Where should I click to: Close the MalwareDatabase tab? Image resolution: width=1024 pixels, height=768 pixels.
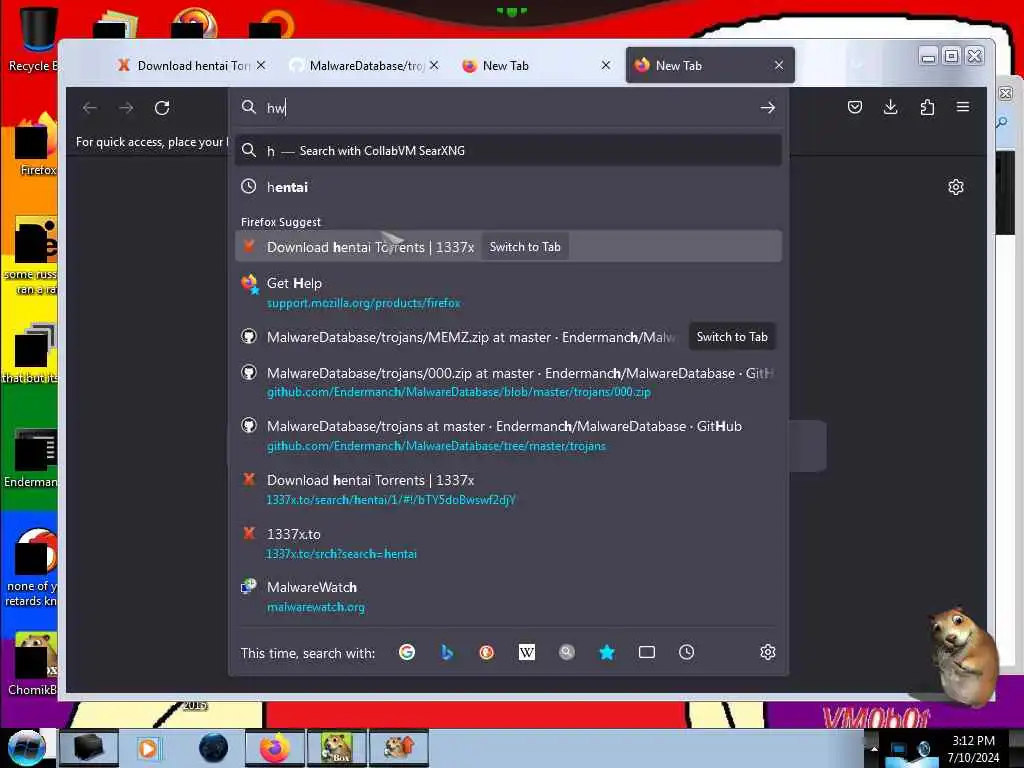click(434, 65)
